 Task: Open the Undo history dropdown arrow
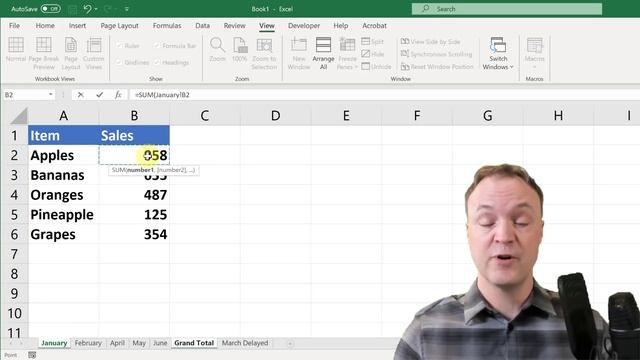pyautogui.click(x=96, y=9)
